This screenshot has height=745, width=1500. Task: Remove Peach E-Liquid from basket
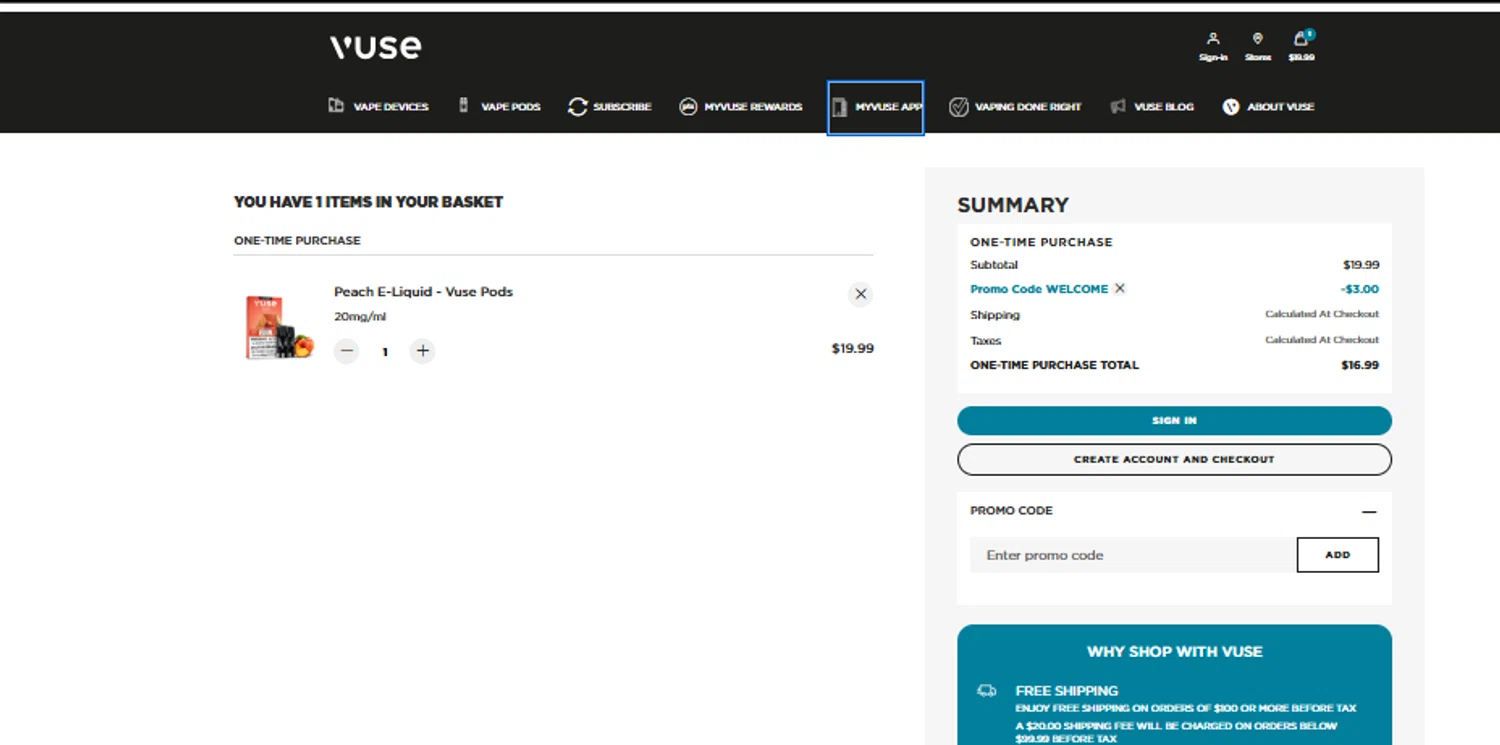click(860, 294)
